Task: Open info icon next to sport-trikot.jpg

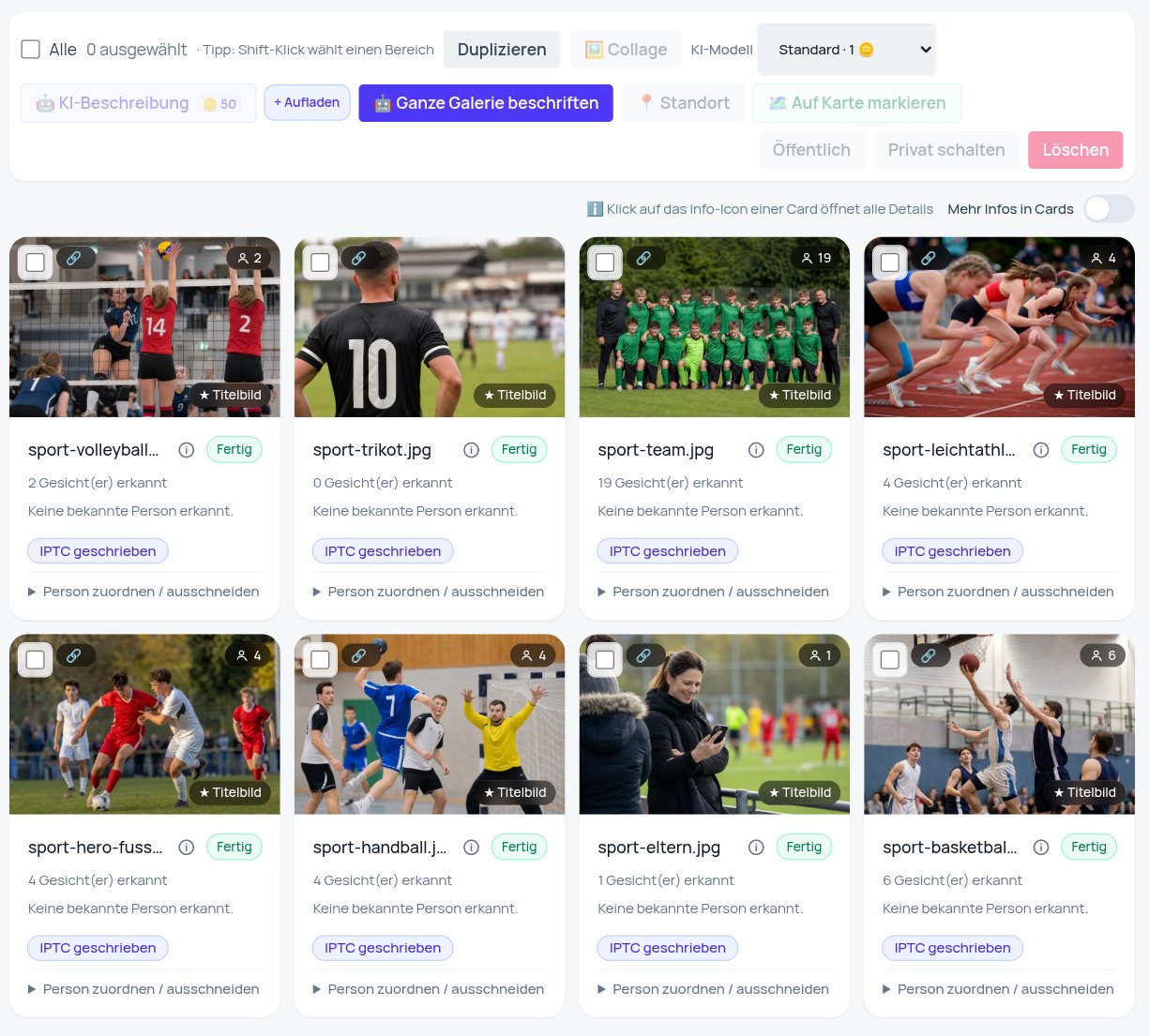Action: 472,450
